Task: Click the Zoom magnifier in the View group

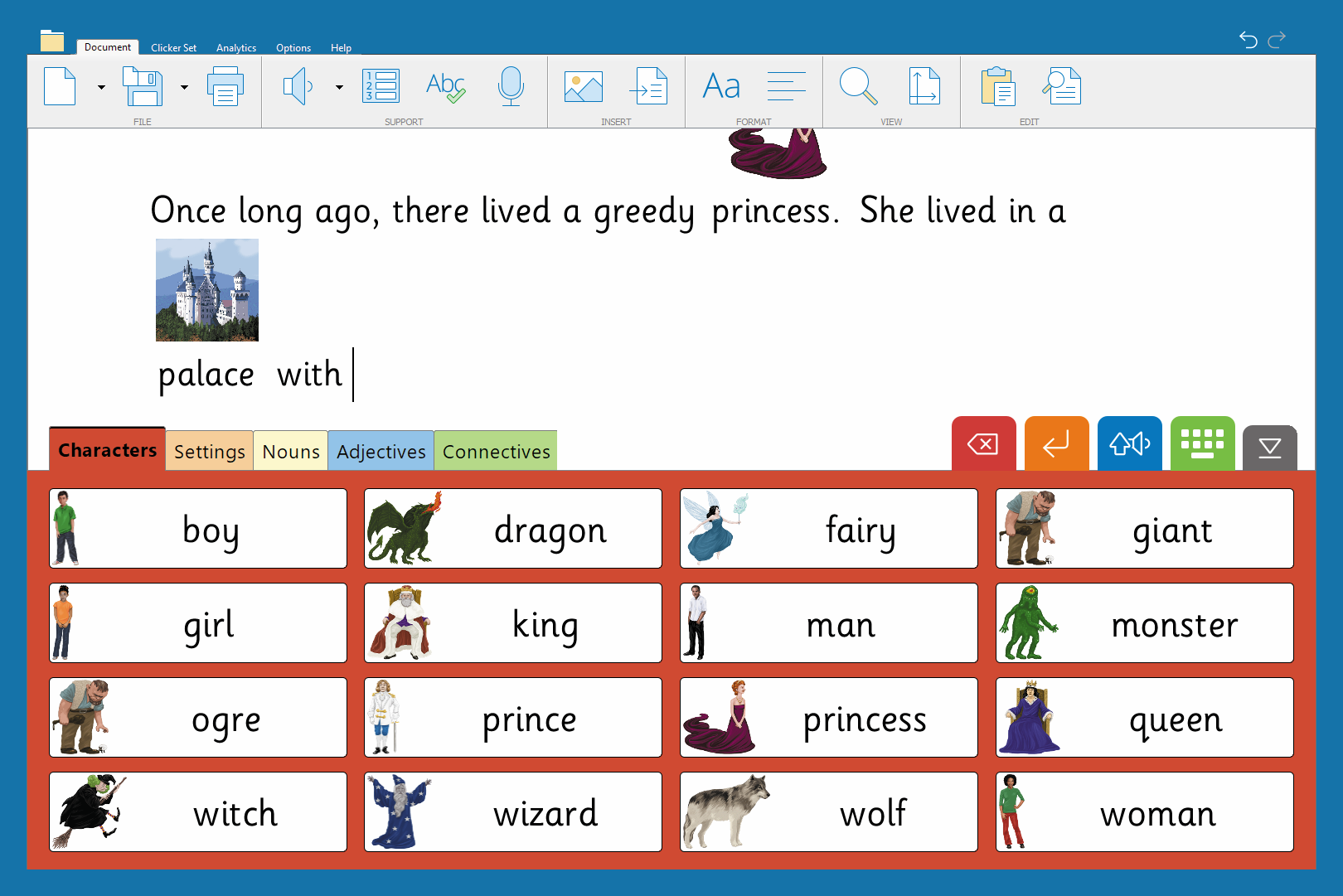Action: point(859,86)
